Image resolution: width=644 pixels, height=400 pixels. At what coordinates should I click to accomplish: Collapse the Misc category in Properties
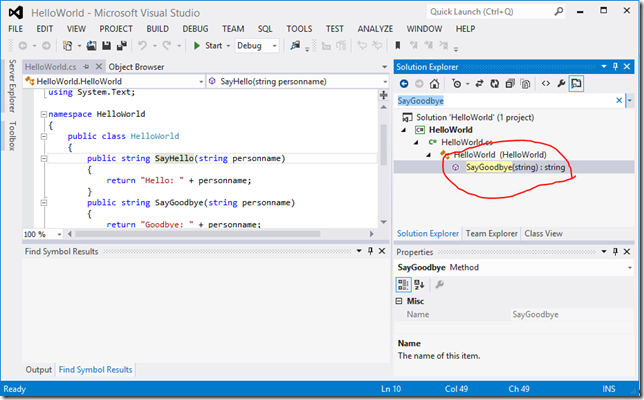(399, 301)
